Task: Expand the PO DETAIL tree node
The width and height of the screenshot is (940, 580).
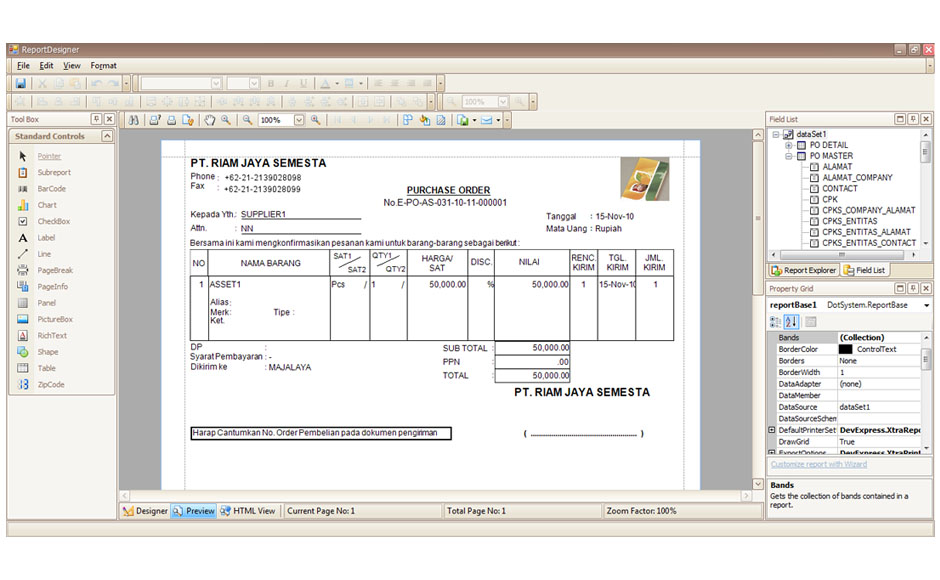Action: point(789,145)
